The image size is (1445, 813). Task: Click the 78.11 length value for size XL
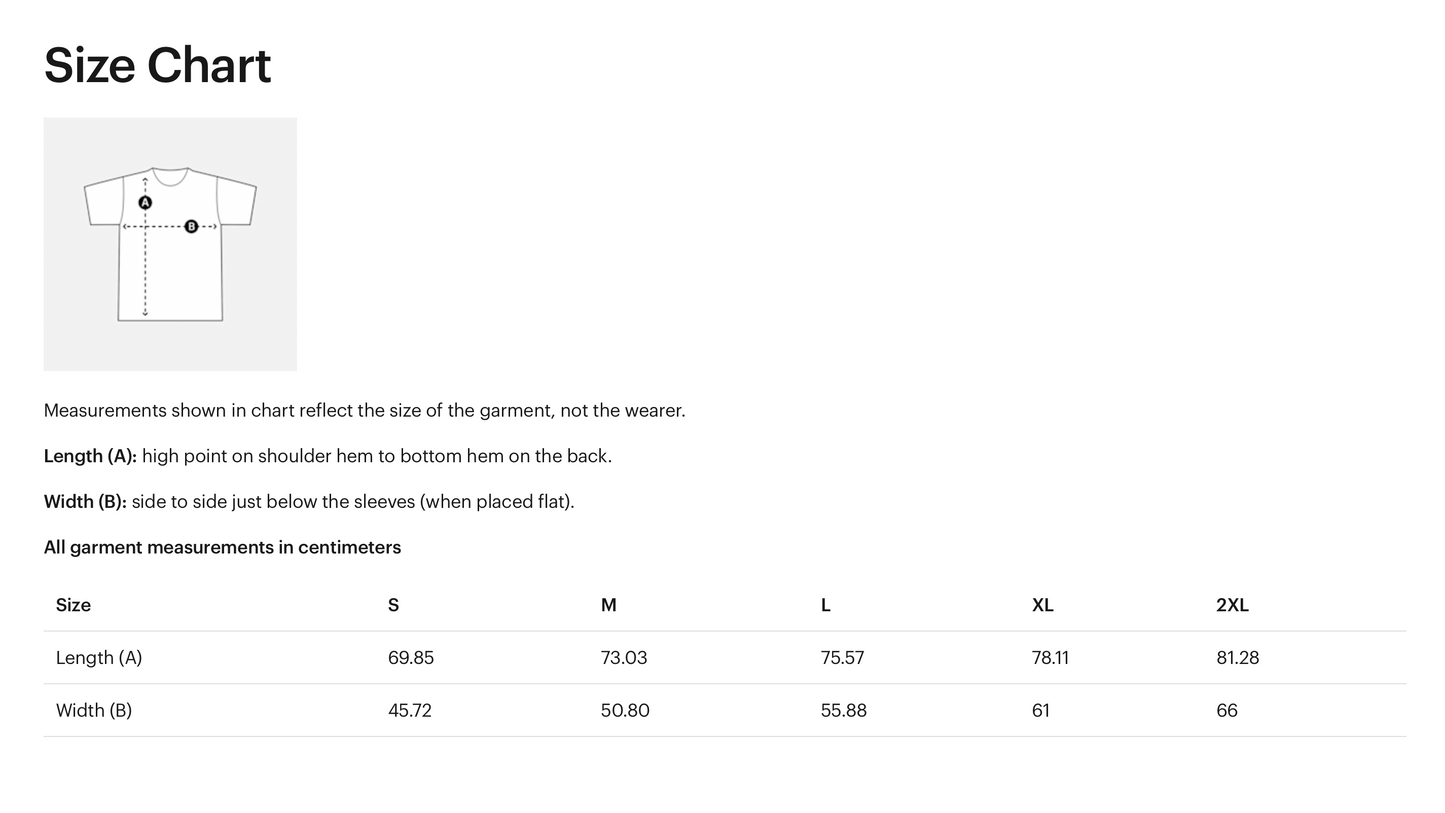point(1050,658)
